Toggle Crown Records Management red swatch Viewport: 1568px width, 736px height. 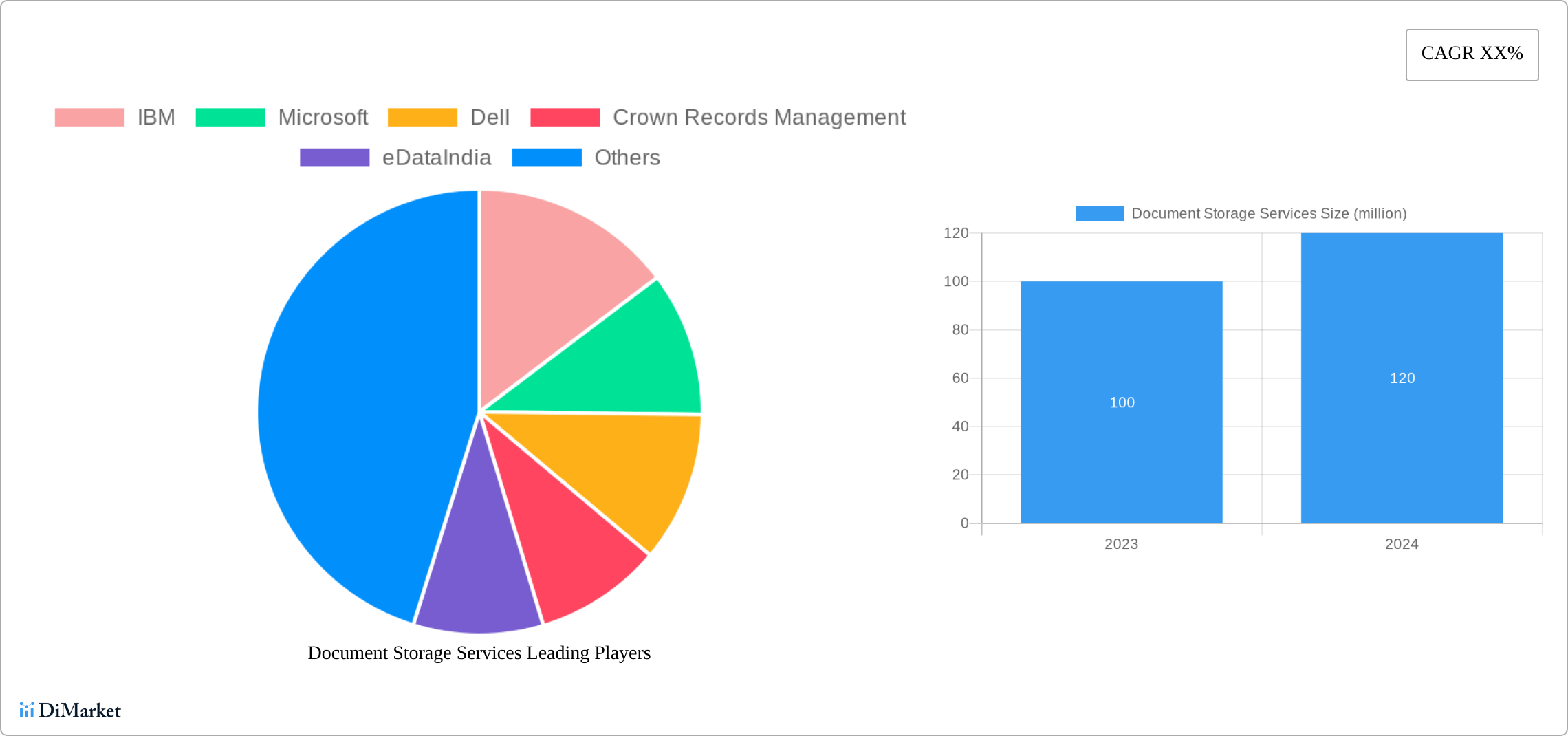565,118
